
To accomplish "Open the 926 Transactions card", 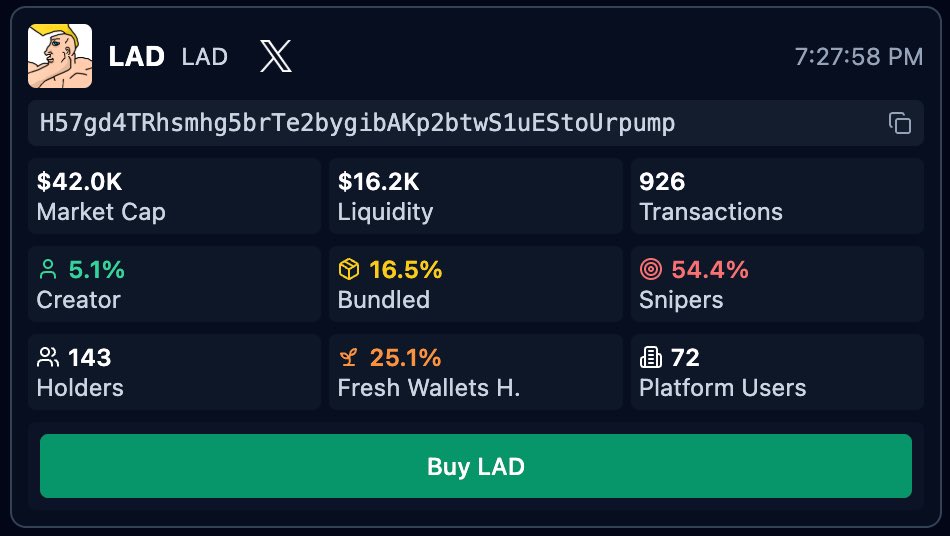I will [x=777, y=196].
